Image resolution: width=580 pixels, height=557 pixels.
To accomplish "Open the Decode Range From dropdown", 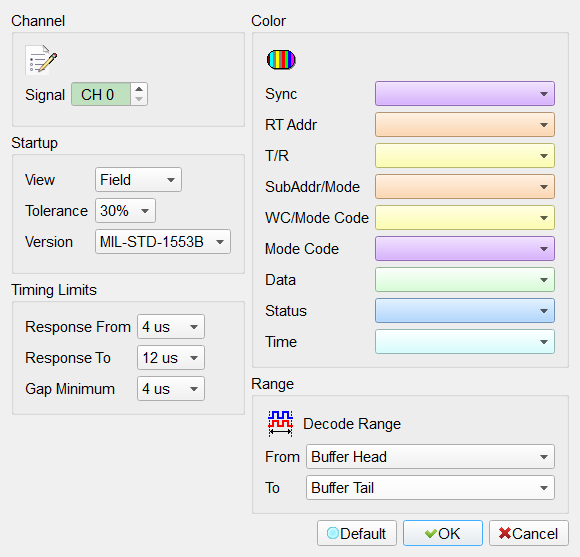I will coord(430,457).
